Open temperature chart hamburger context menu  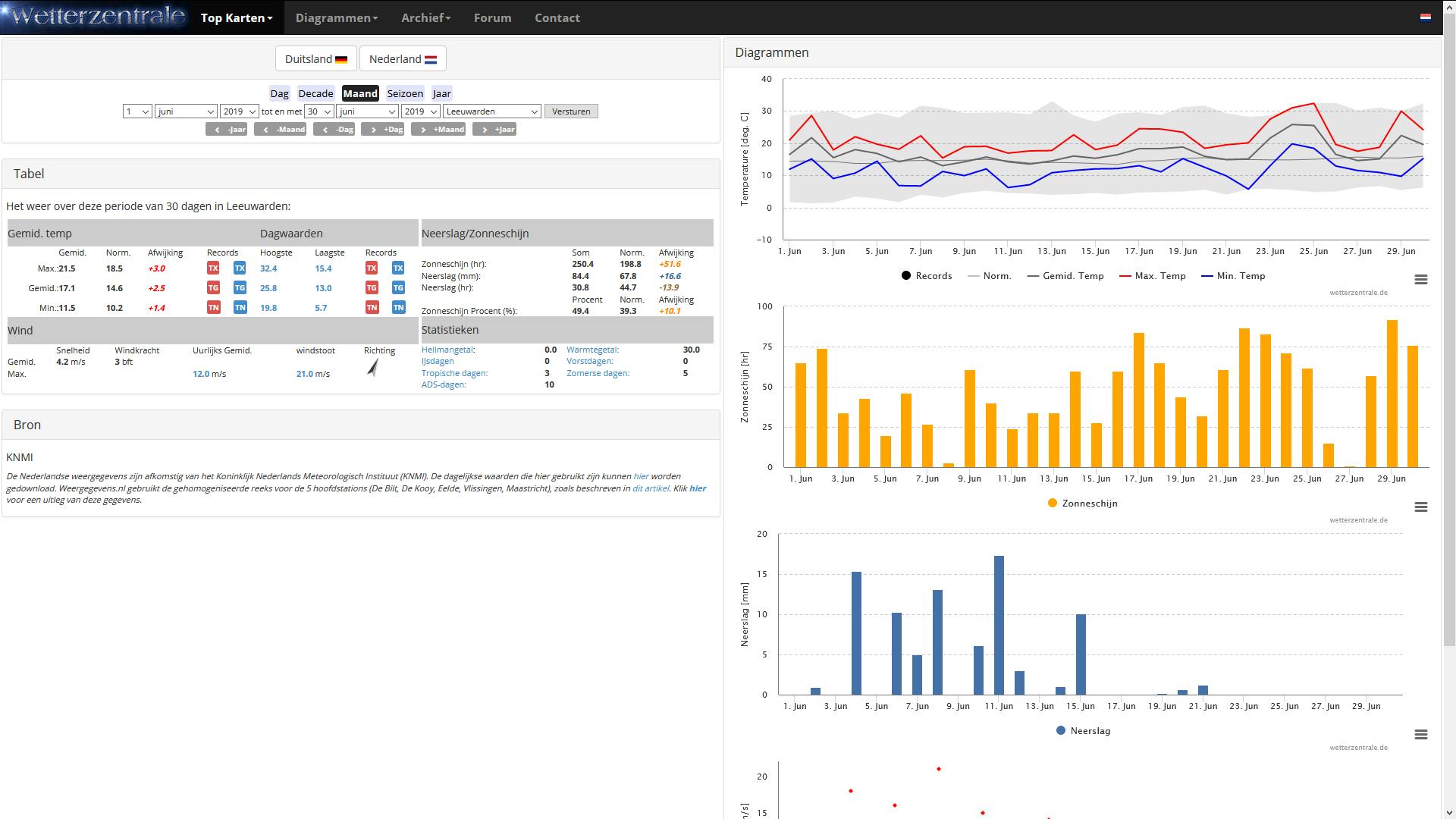tap(1421, 280)
